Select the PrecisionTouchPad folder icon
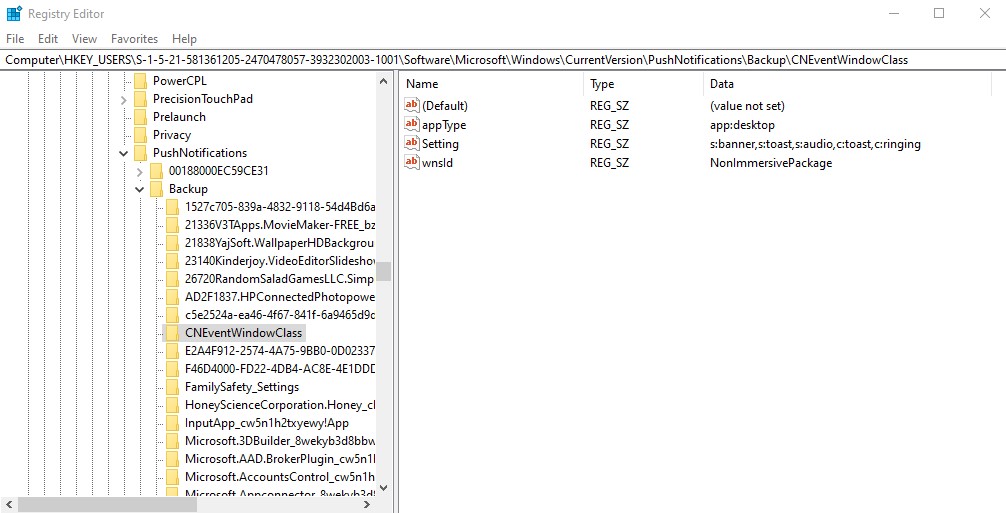The image size is (1006, 513). pos(141,99)
